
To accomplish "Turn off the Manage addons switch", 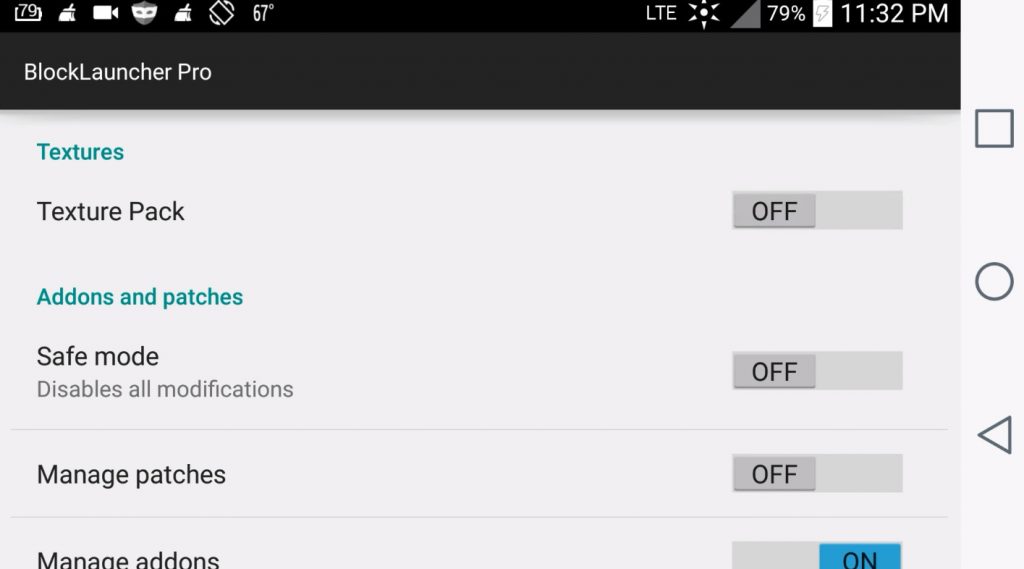I will pos(817,556).
